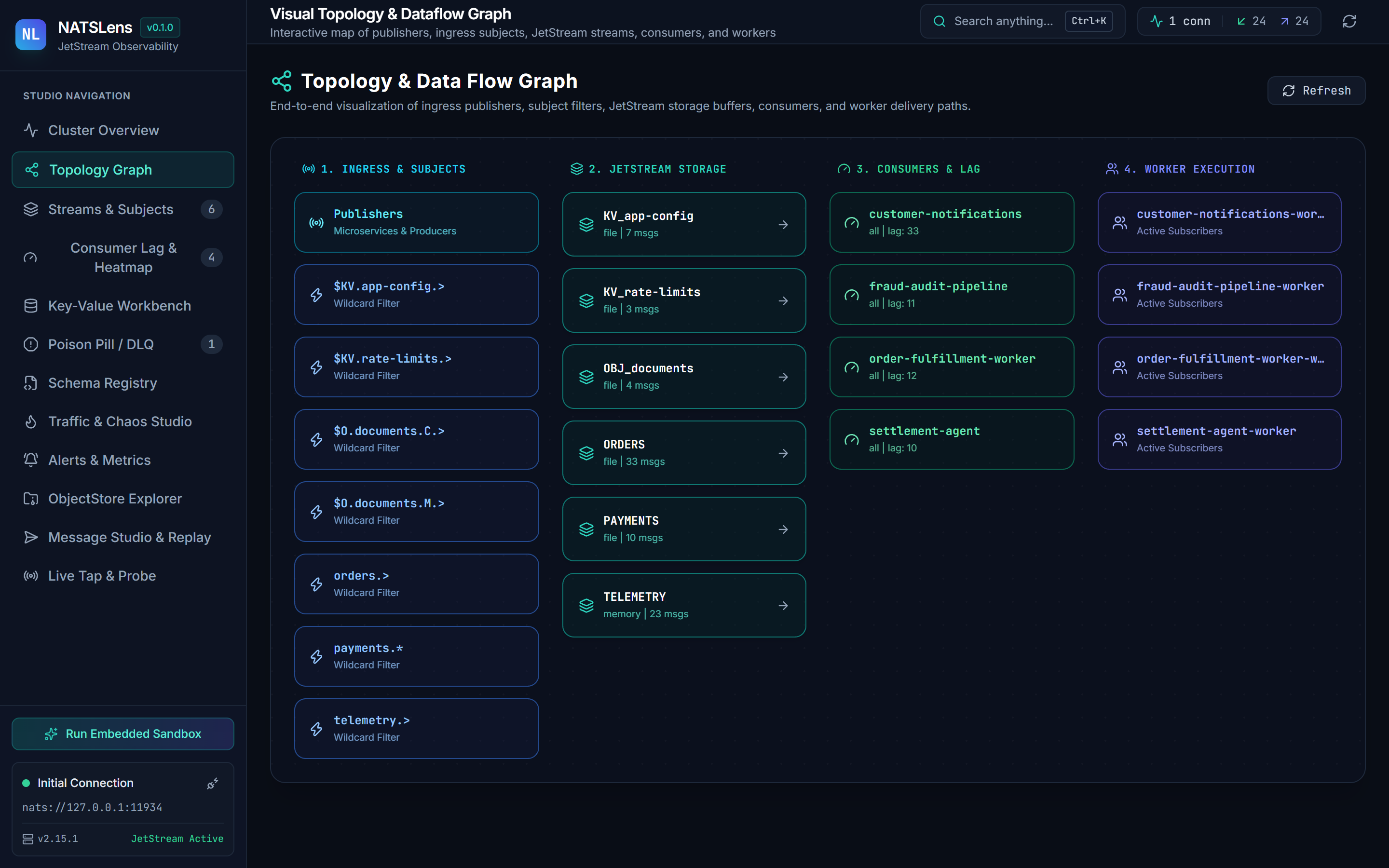Click the lightning icon on orders.> filter
Image resolution: width=1389 pixels, height=868 pixels.
(x=316, y=584)
